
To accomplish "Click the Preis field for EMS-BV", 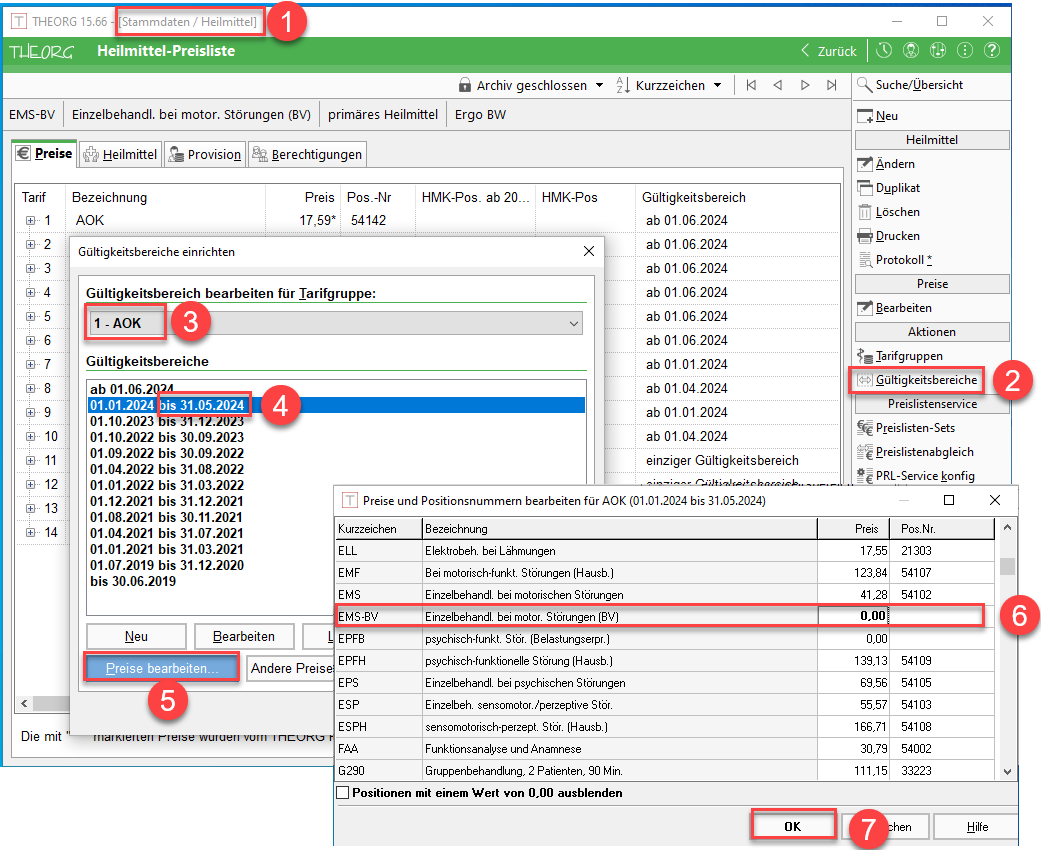I will pos(853,616).
